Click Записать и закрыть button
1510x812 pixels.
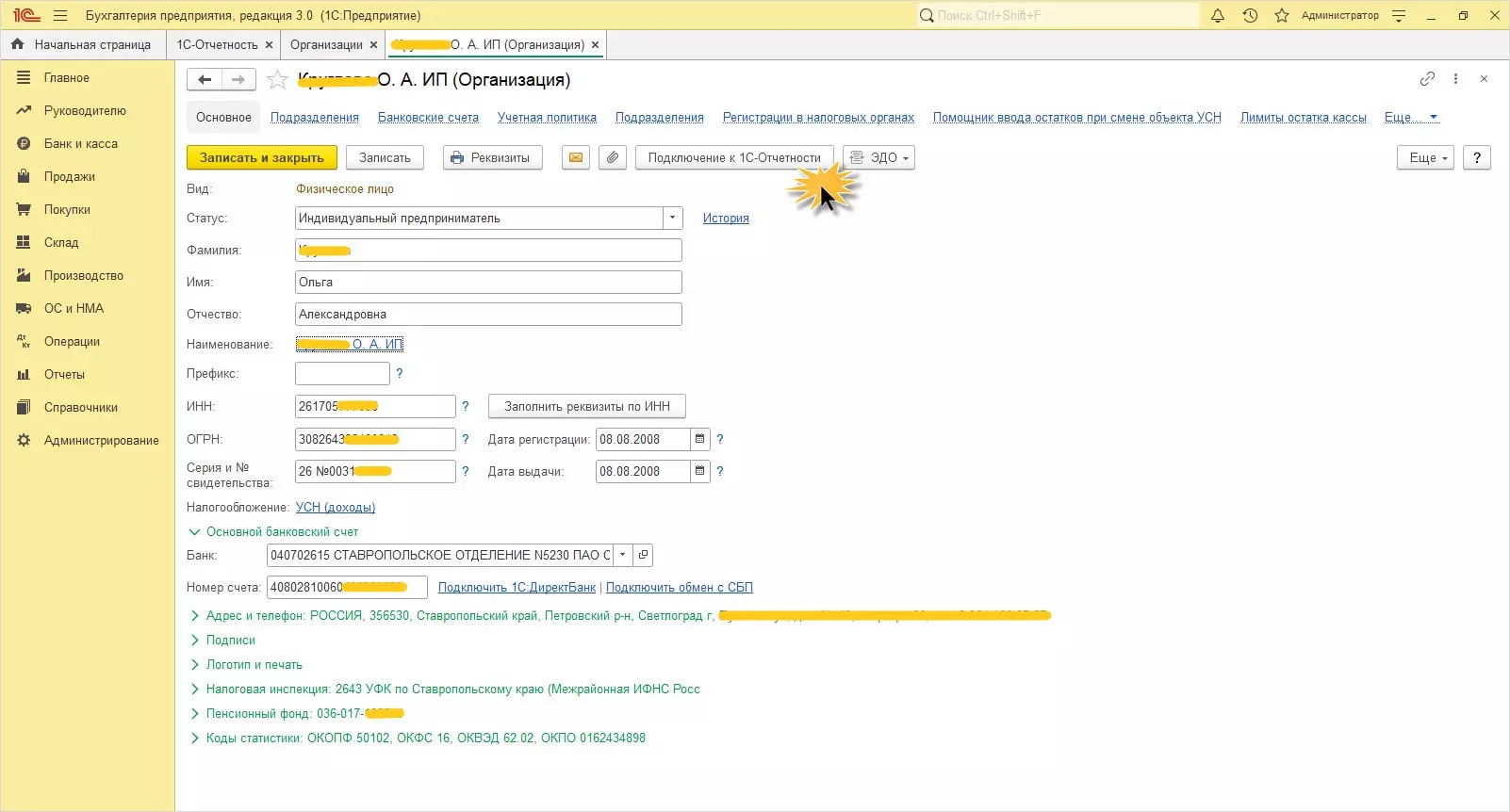(x=262, y=158)
